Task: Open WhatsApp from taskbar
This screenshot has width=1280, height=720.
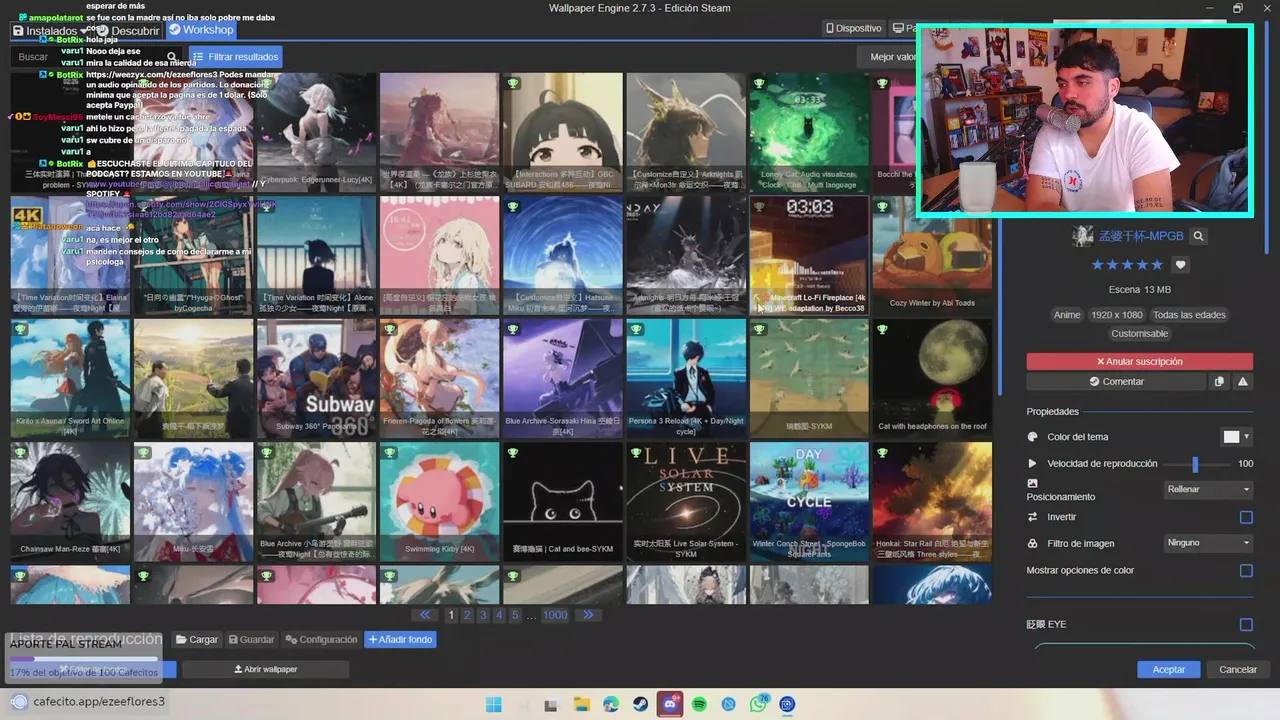Action: (758, 704)
